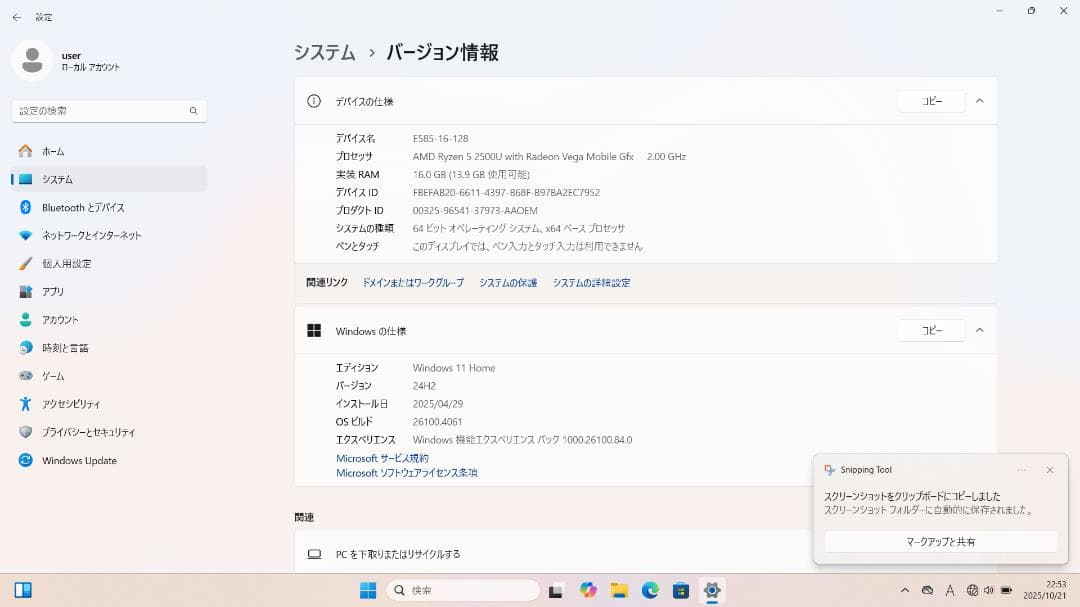Open Task View on the taskbar
The image size is (1080, 607).
click(556, 590)
